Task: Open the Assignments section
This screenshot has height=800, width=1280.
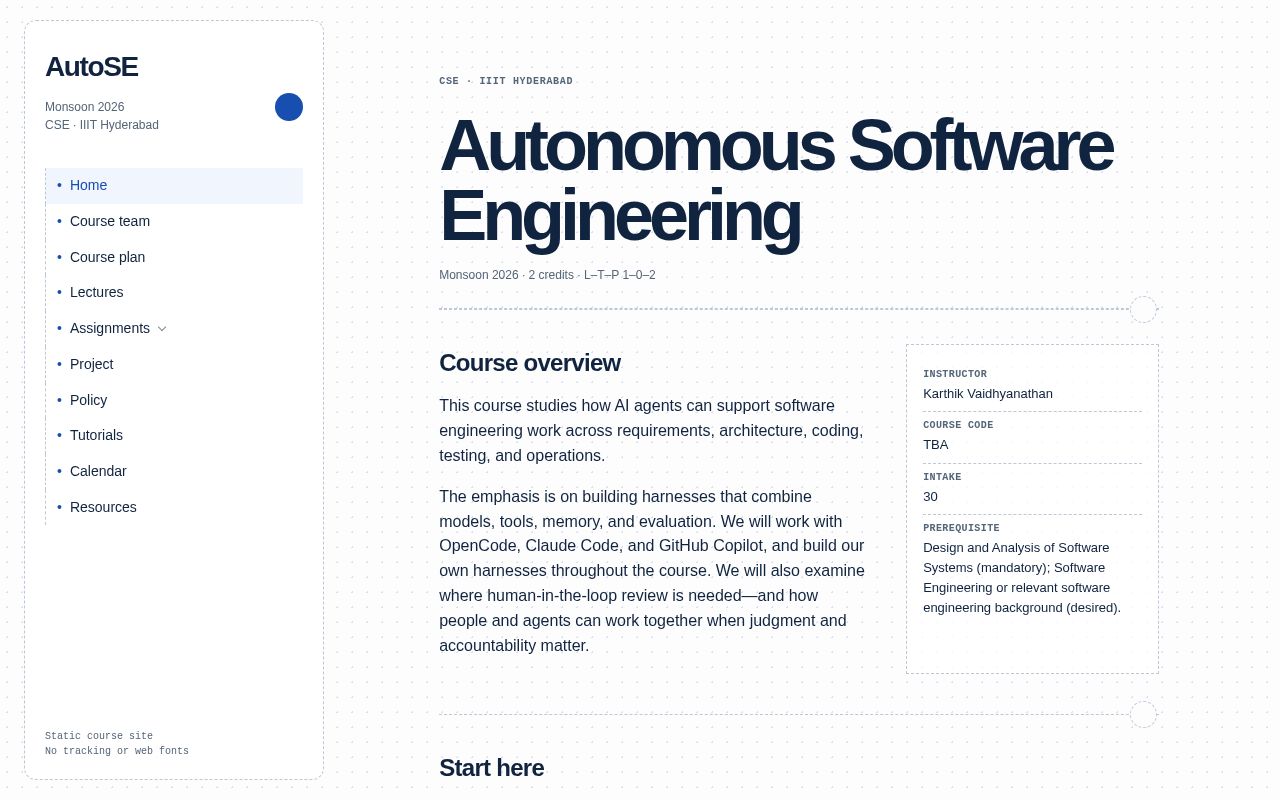Action: (x=110, y=328)
